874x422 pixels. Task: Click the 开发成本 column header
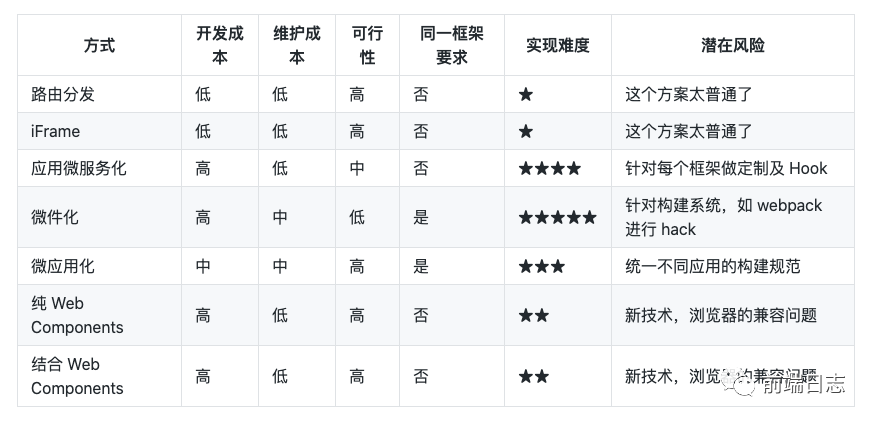click(x=219, y=45)
